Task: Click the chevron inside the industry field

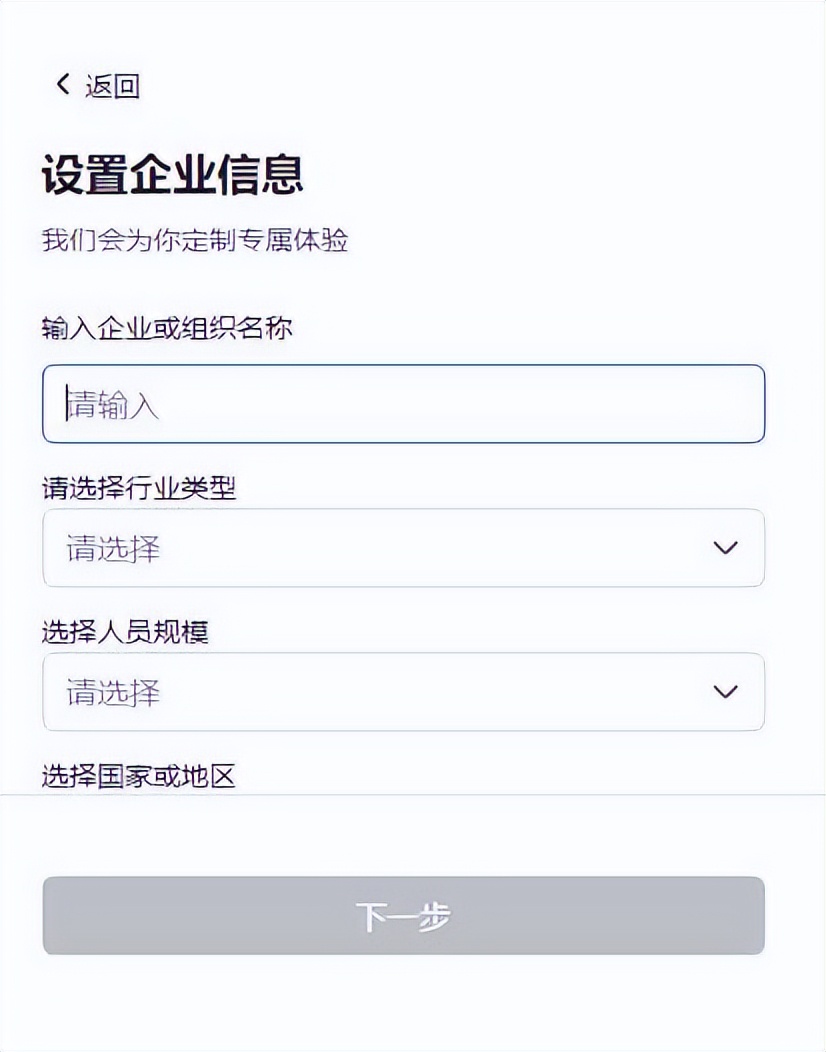Action: 725,547
